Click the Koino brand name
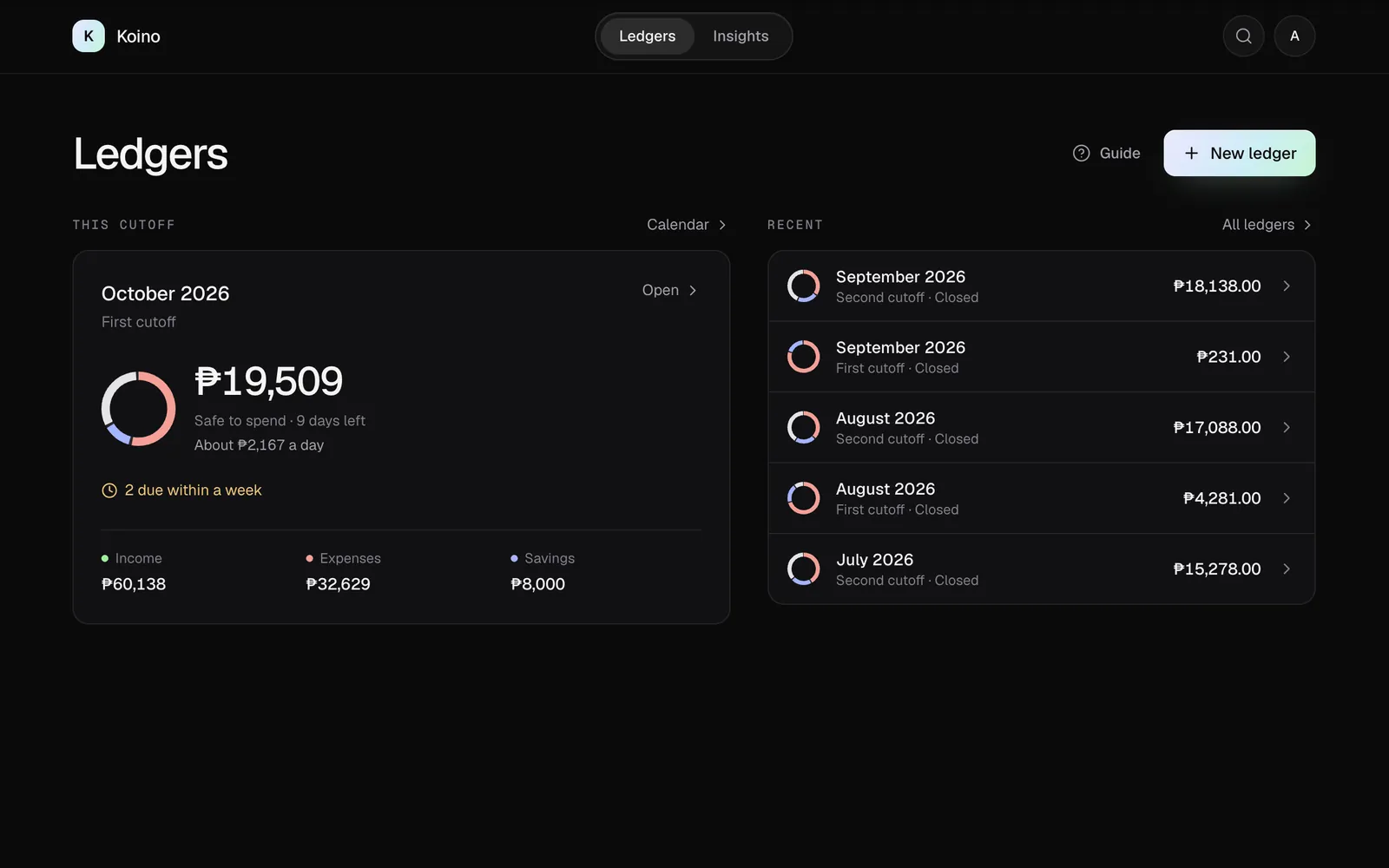This screenshot has height=868, width=1389. click(138, 36)
